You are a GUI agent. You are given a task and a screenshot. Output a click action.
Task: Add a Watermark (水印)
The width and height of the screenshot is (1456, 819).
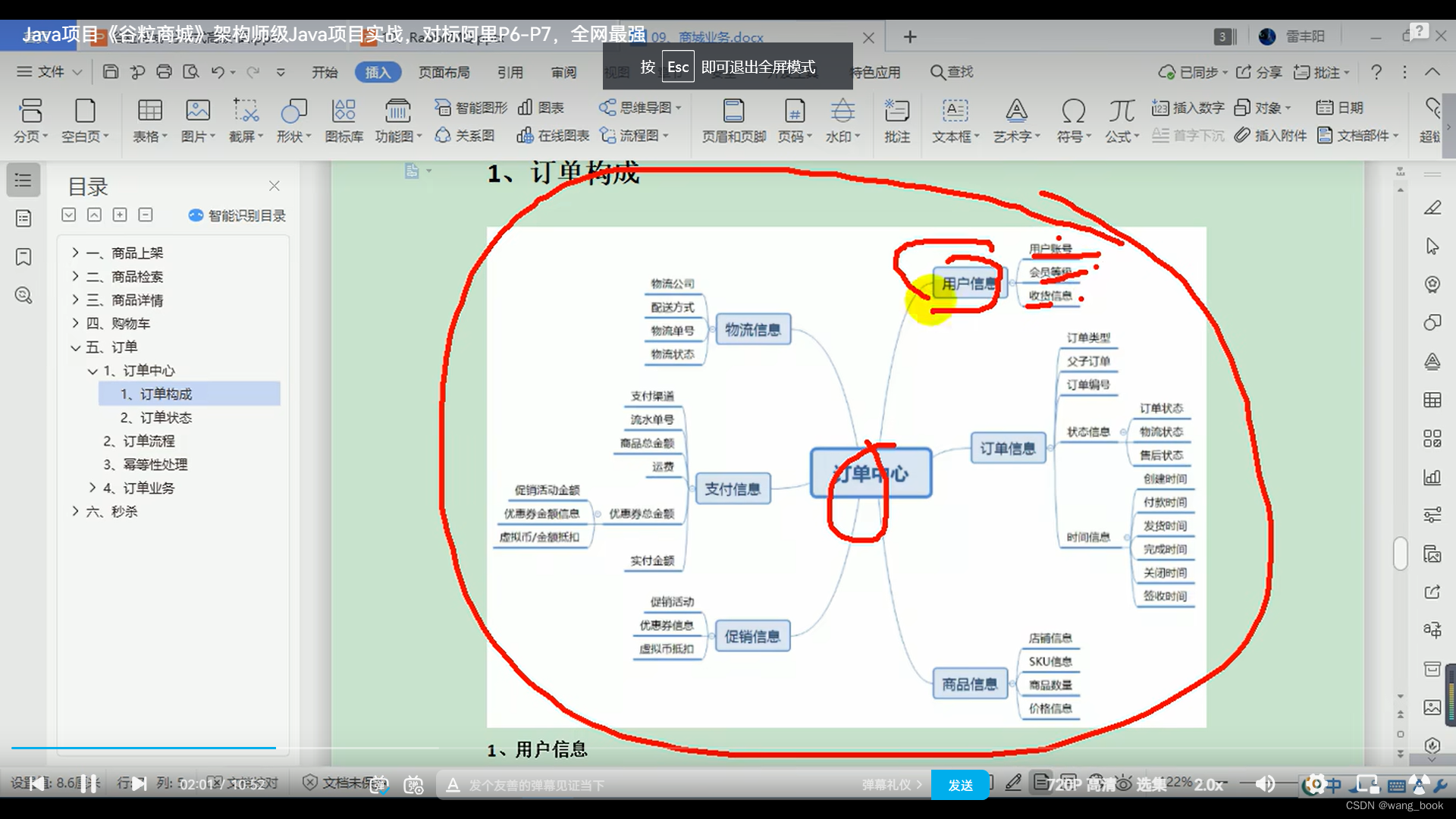pyautogui.click(x=843, y=120)
